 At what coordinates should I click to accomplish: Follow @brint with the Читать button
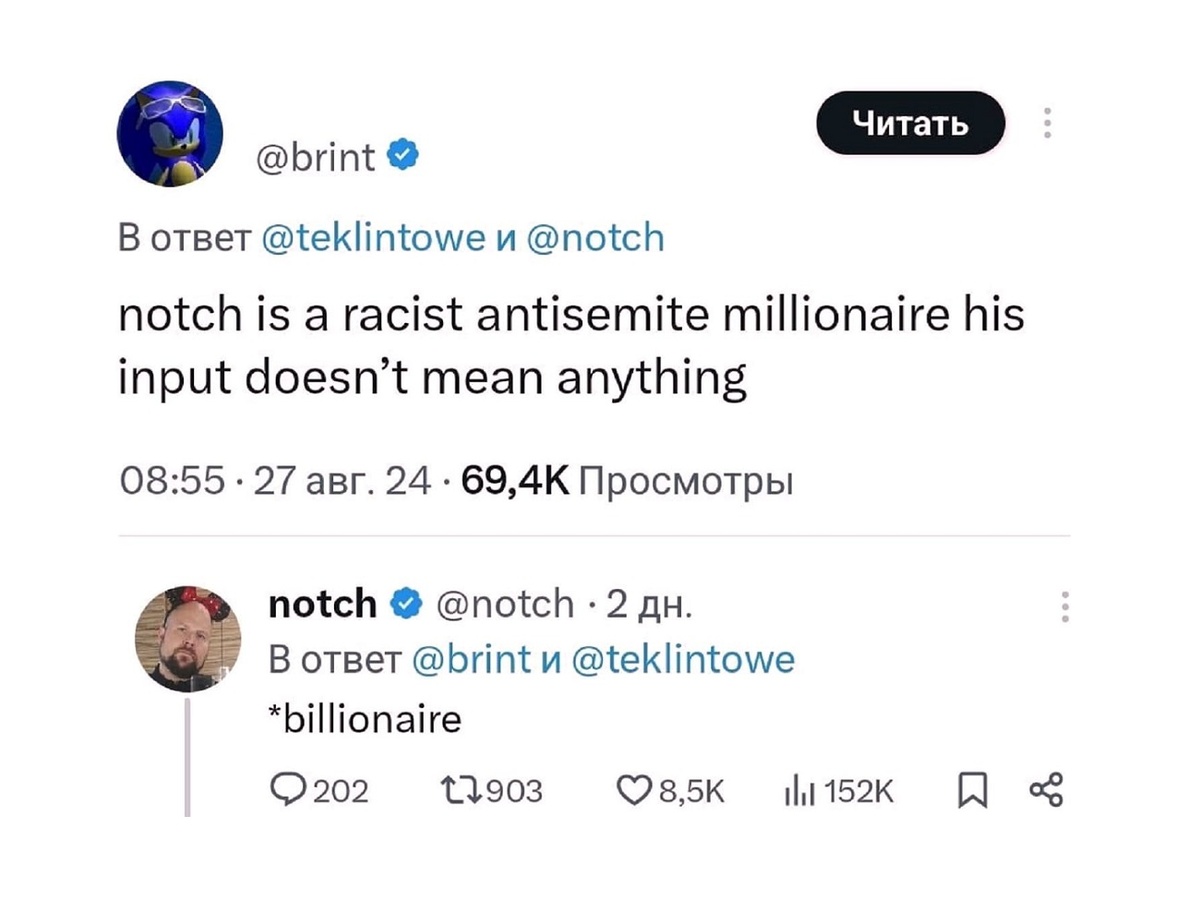(910, 123)
